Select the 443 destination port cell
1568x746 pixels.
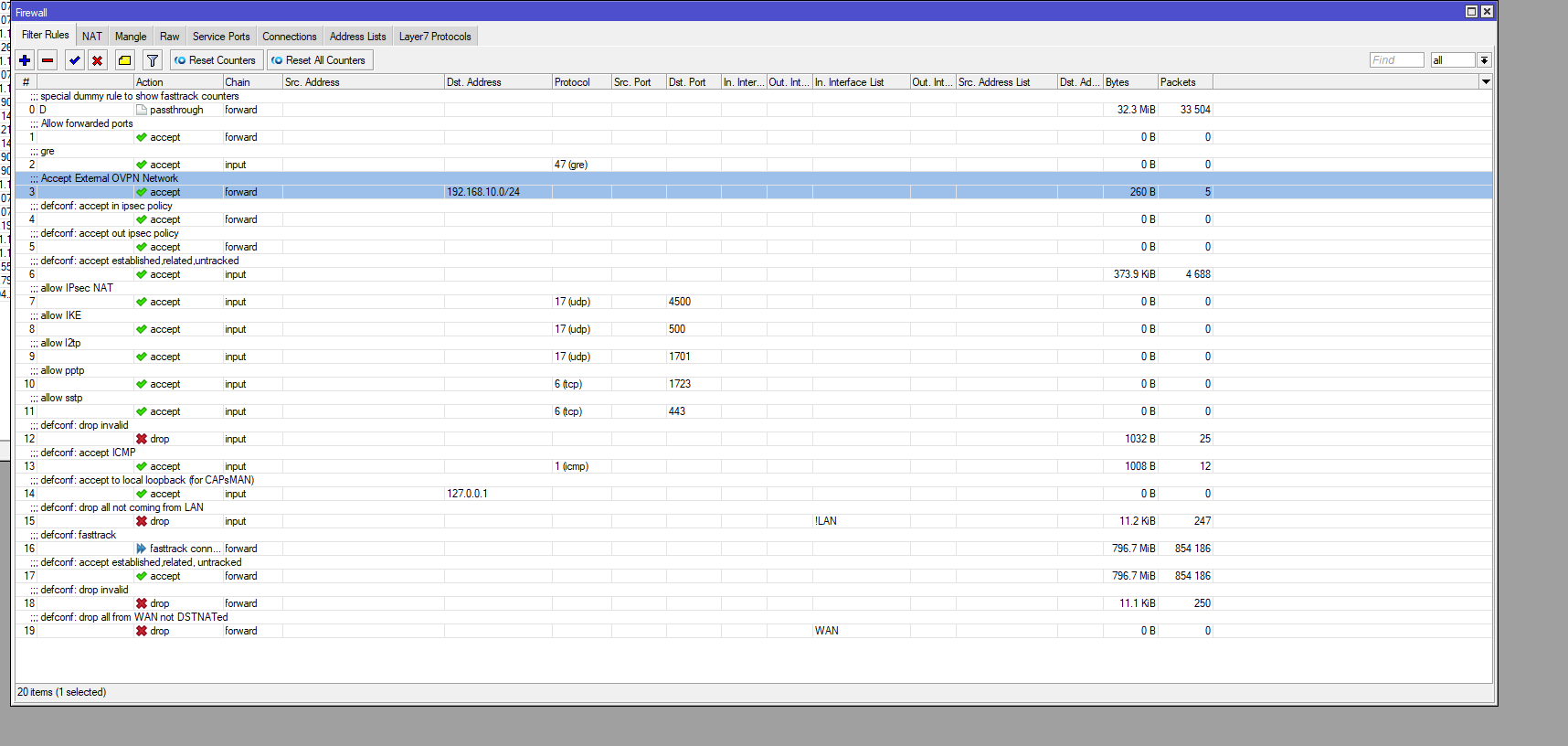[677, 411]
